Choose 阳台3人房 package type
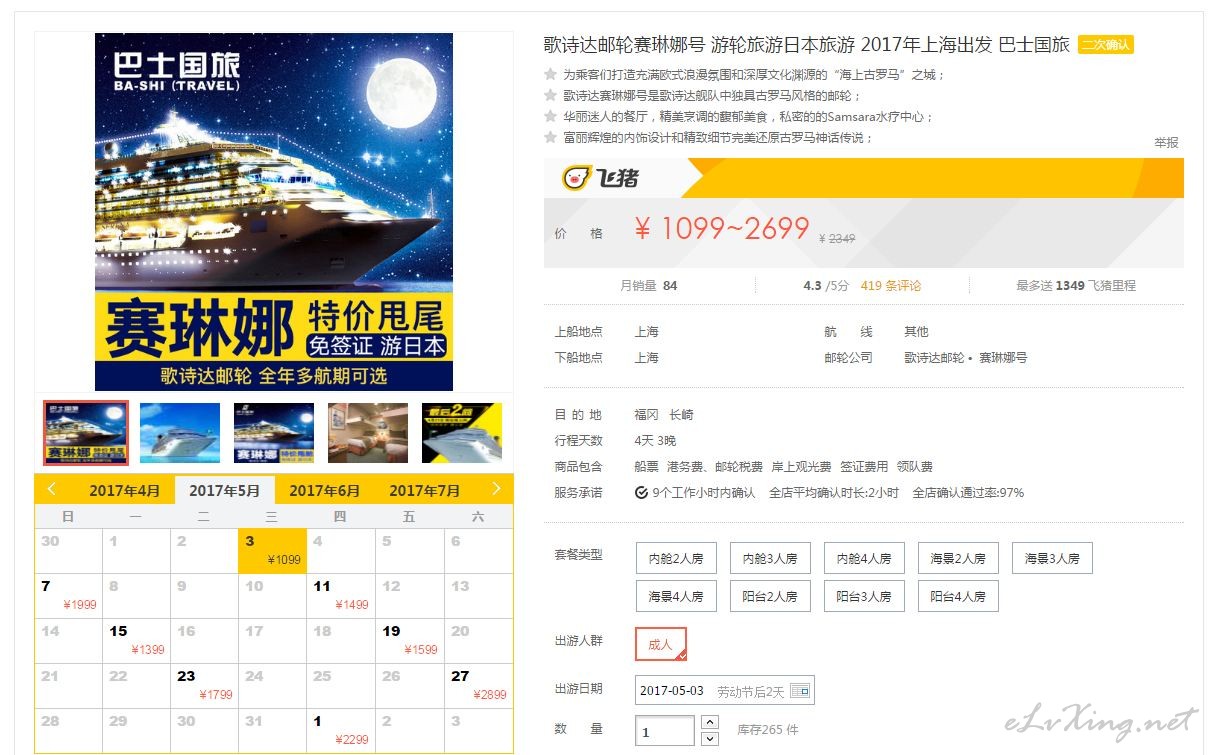The height and width of the screenshot is (755, 1209). pos(864,596)
